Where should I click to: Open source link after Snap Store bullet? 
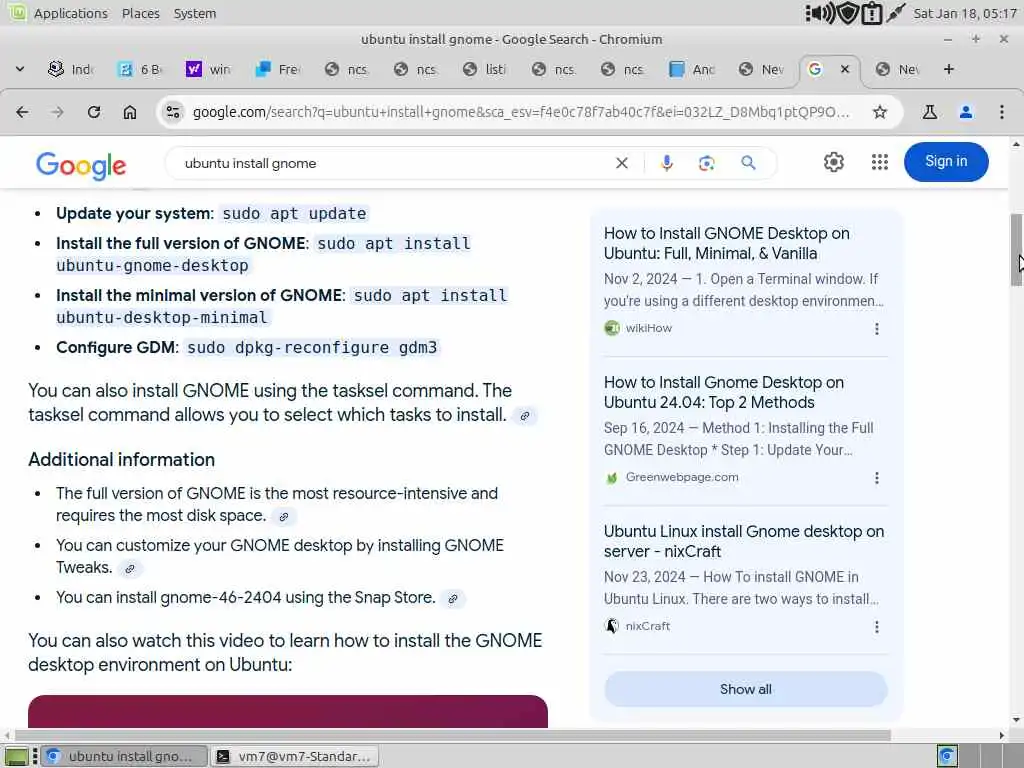(453, 599)
